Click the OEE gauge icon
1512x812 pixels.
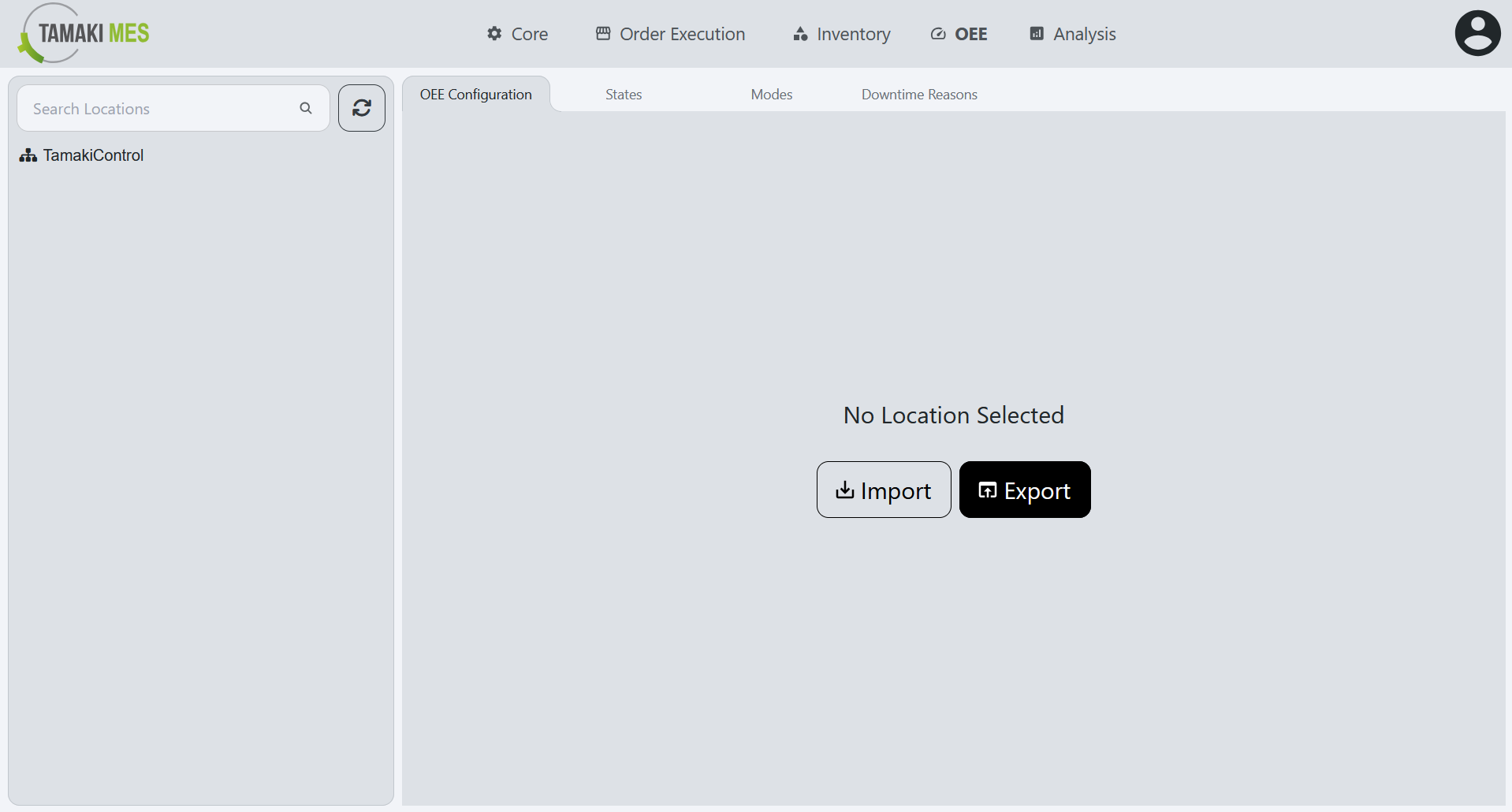pos(937,33)
